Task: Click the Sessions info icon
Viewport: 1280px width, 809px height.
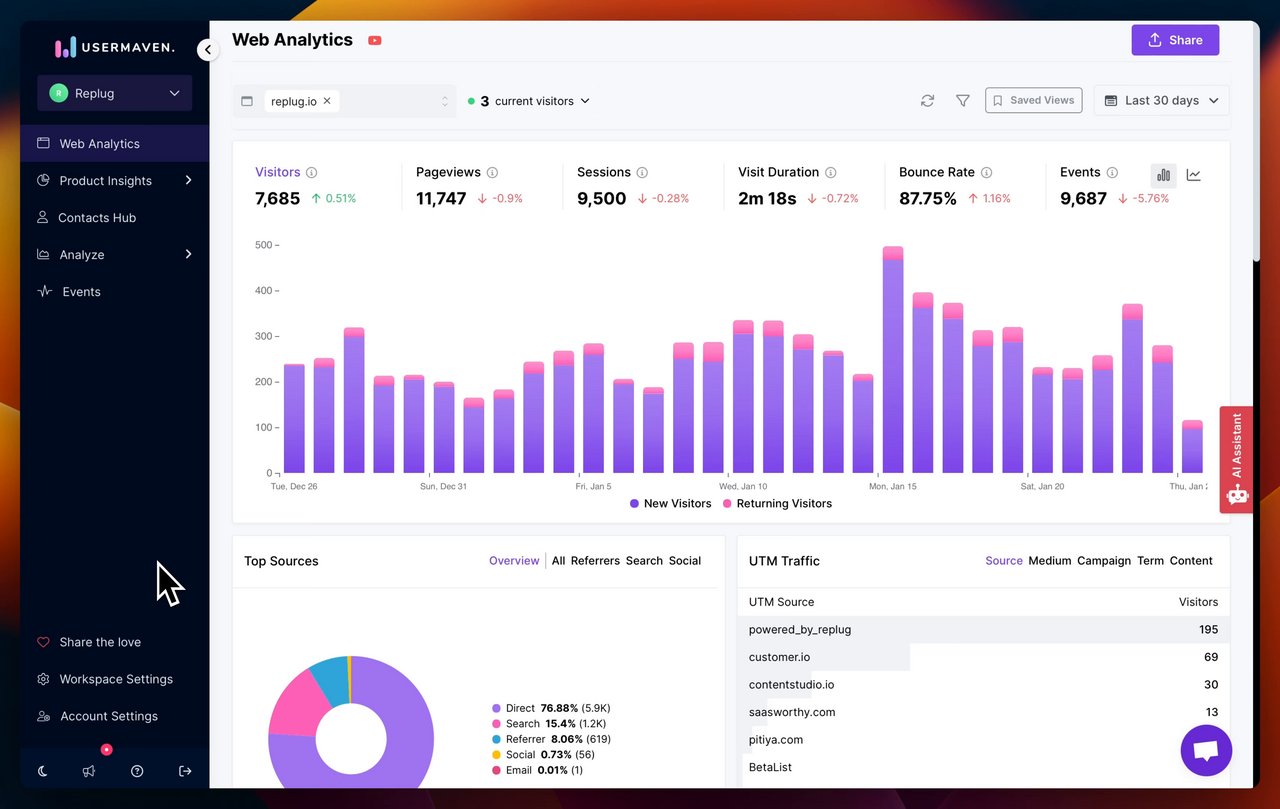Action: pyautogui.click(x=642, y=173)
